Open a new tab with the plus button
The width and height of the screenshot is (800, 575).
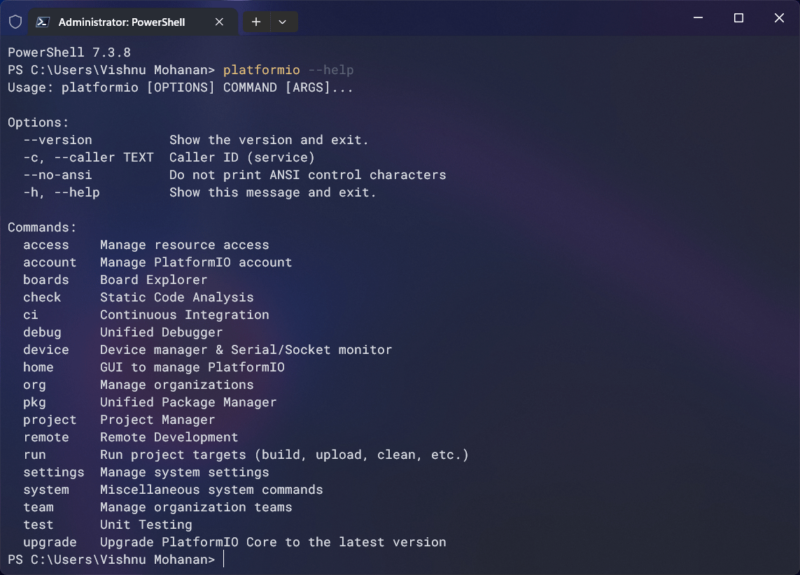click(x=256, y=21)
